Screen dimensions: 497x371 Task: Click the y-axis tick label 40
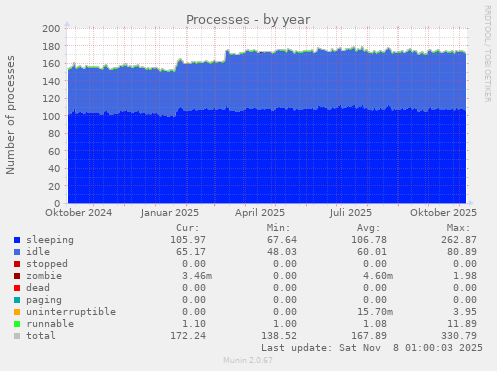coord(54,168)
